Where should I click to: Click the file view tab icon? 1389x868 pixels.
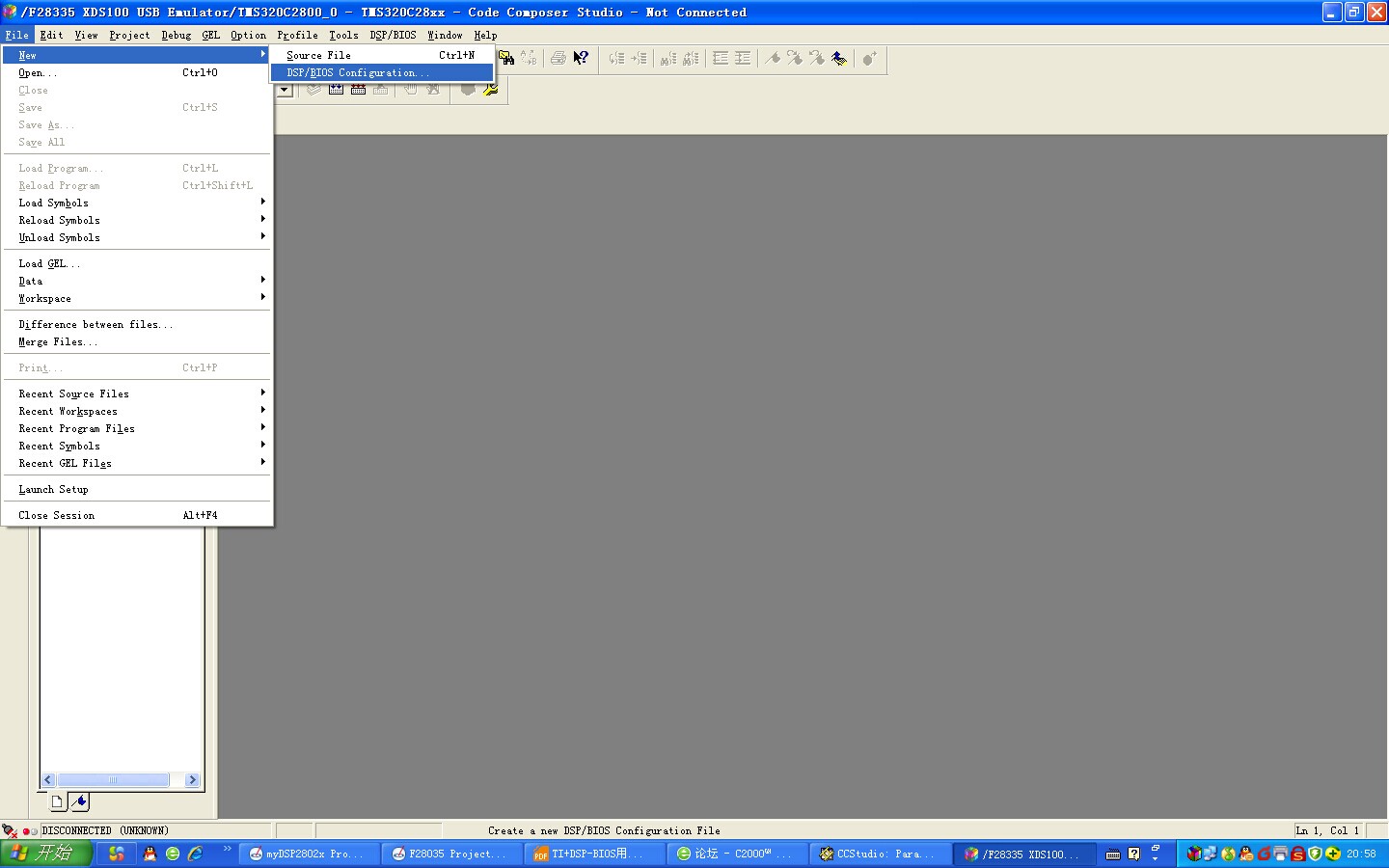(x=57, y=801)
